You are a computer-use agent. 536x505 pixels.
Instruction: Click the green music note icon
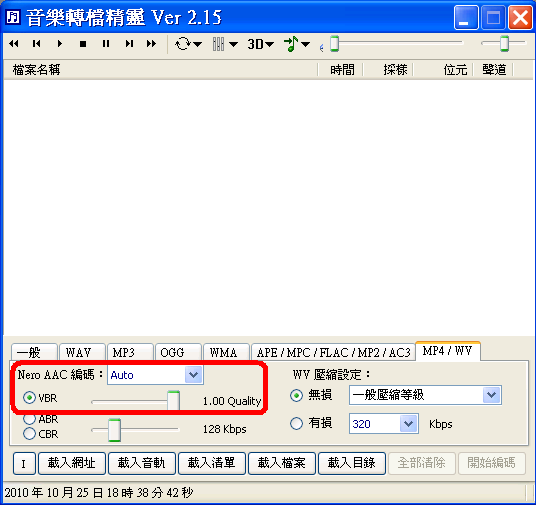click(x=291, y=44)
